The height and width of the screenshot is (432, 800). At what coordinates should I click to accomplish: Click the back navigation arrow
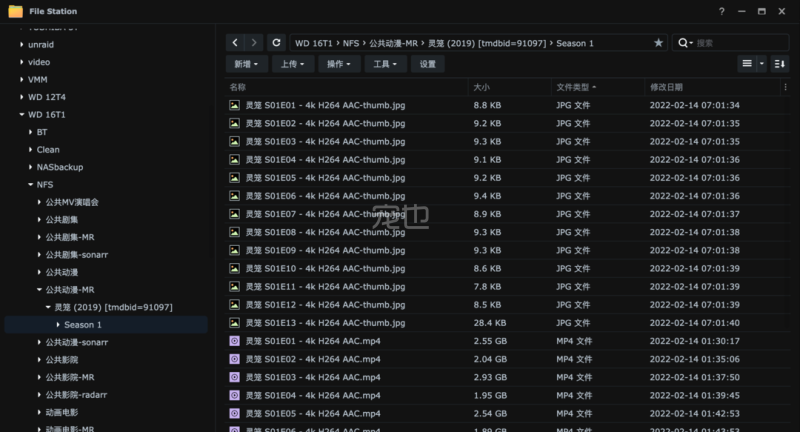[x=235, y=43]
